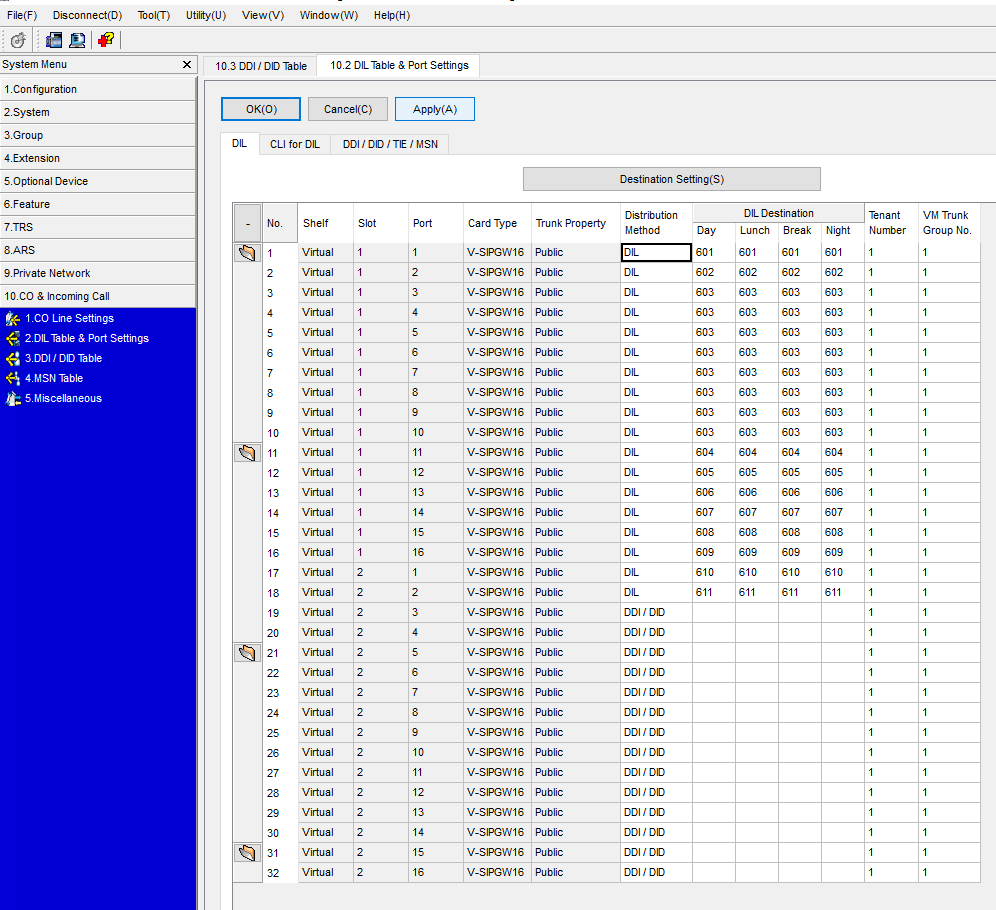Click the Tenant Number cell in row 5

click(891, 333)
